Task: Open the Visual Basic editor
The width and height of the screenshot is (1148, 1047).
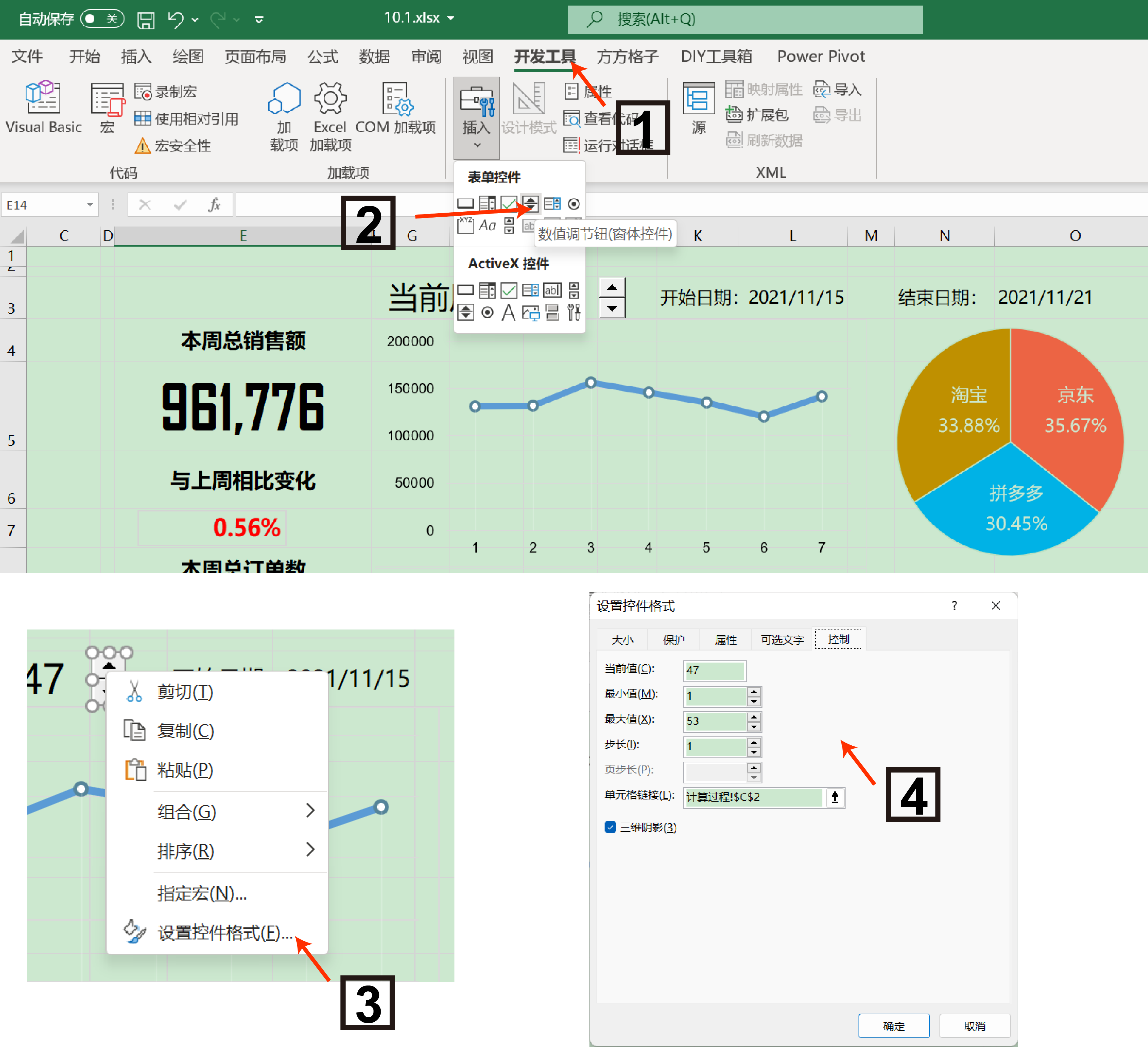Action: click(x=42, y=108)
